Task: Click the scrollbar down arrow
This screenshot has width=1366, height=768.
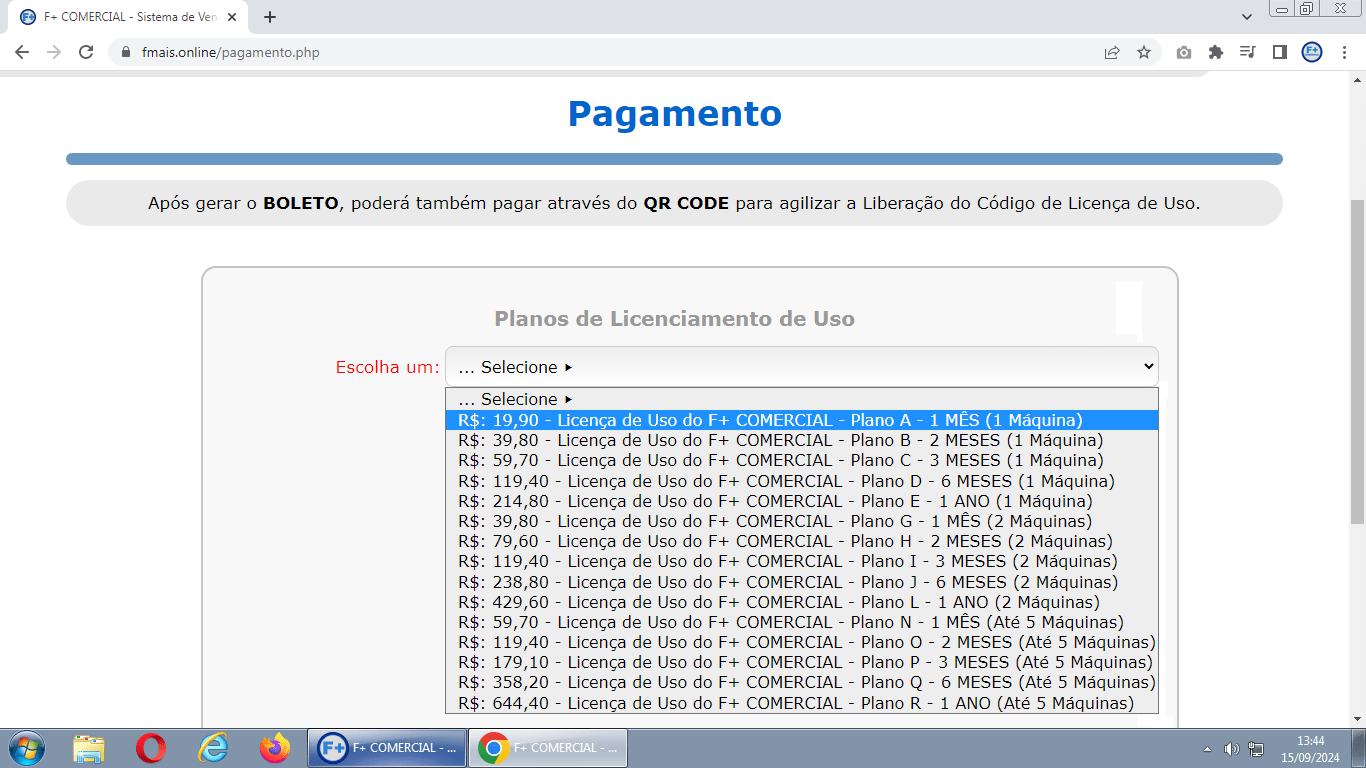Action: (1357, 719)
